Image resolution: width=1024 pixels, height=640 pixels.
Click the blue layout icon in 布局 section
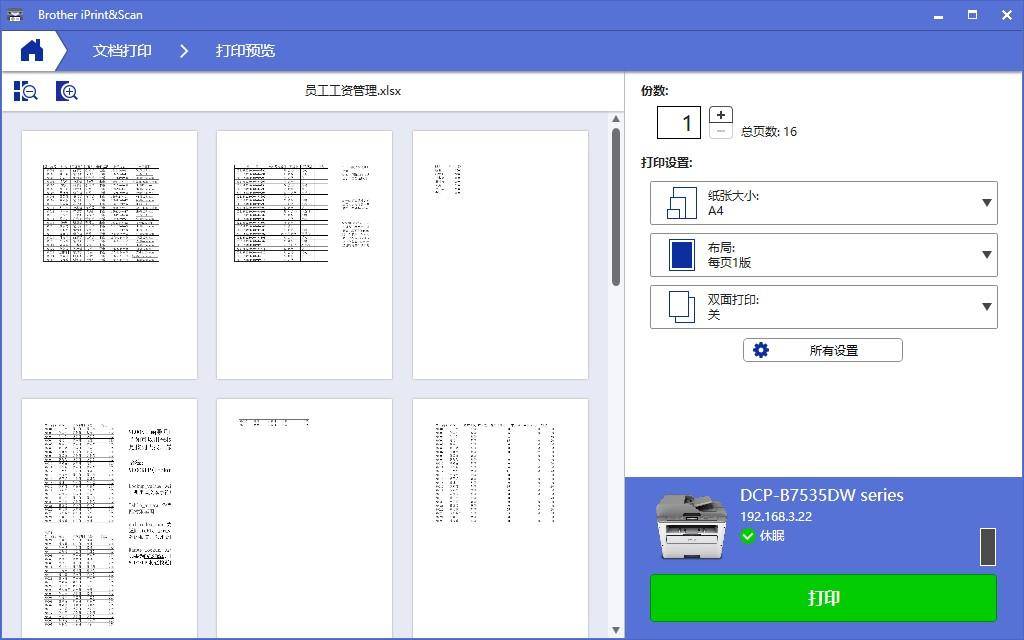(683, 255)
